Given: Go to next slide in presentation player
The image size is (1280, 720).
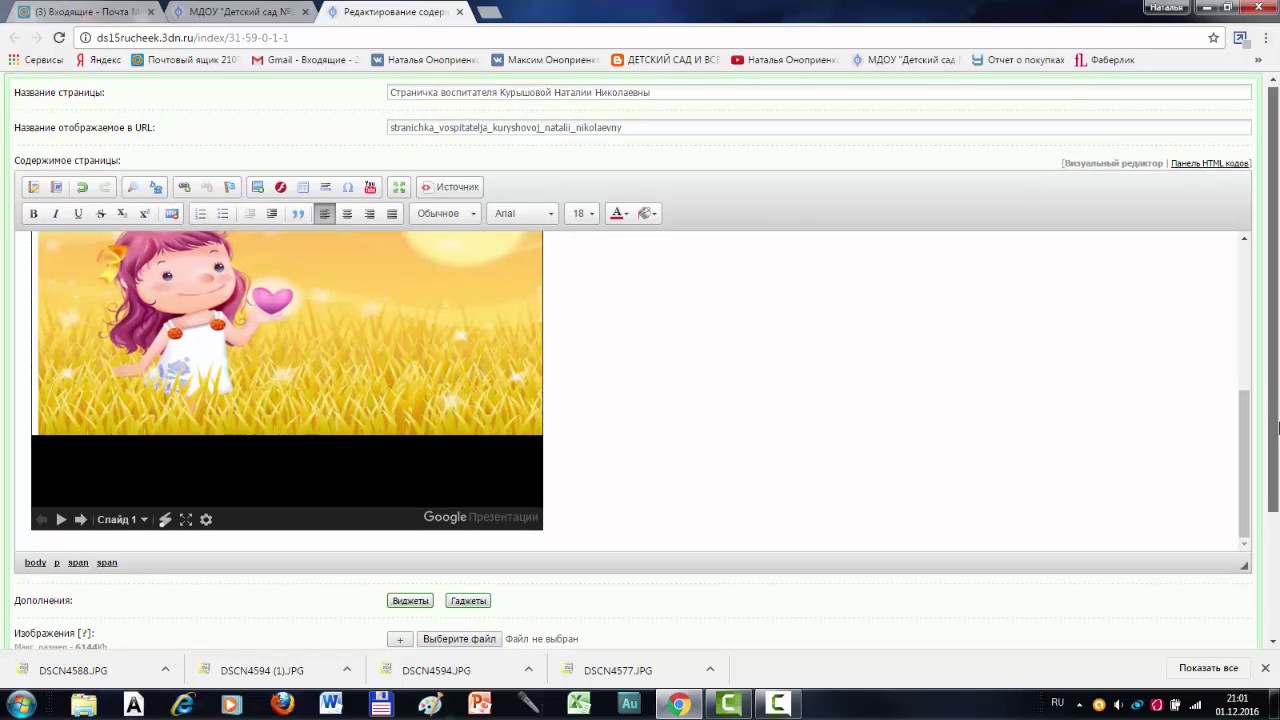Looking at the screenshot, I should pos(81,519).
